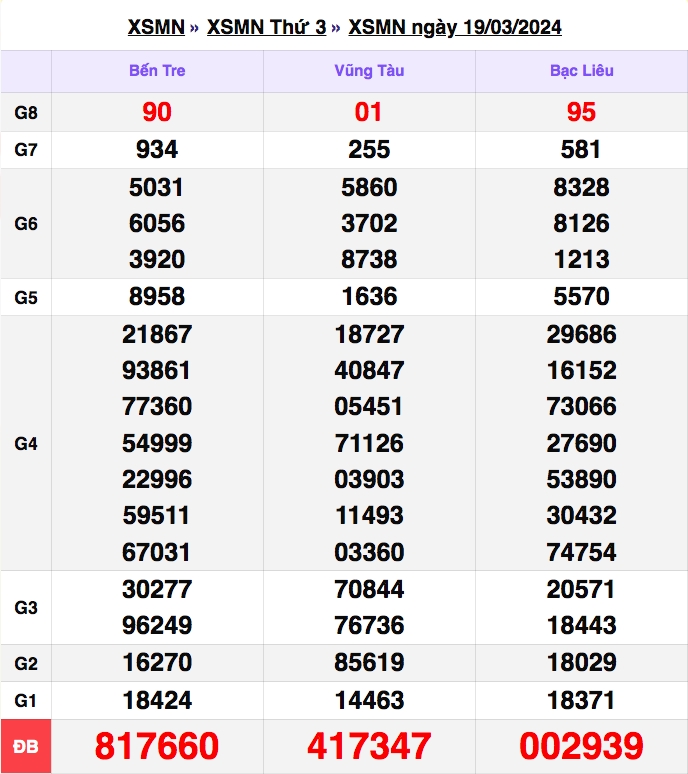Select G7 number 934
Viewport: 688px width, 774px height.
click(157, 150)
